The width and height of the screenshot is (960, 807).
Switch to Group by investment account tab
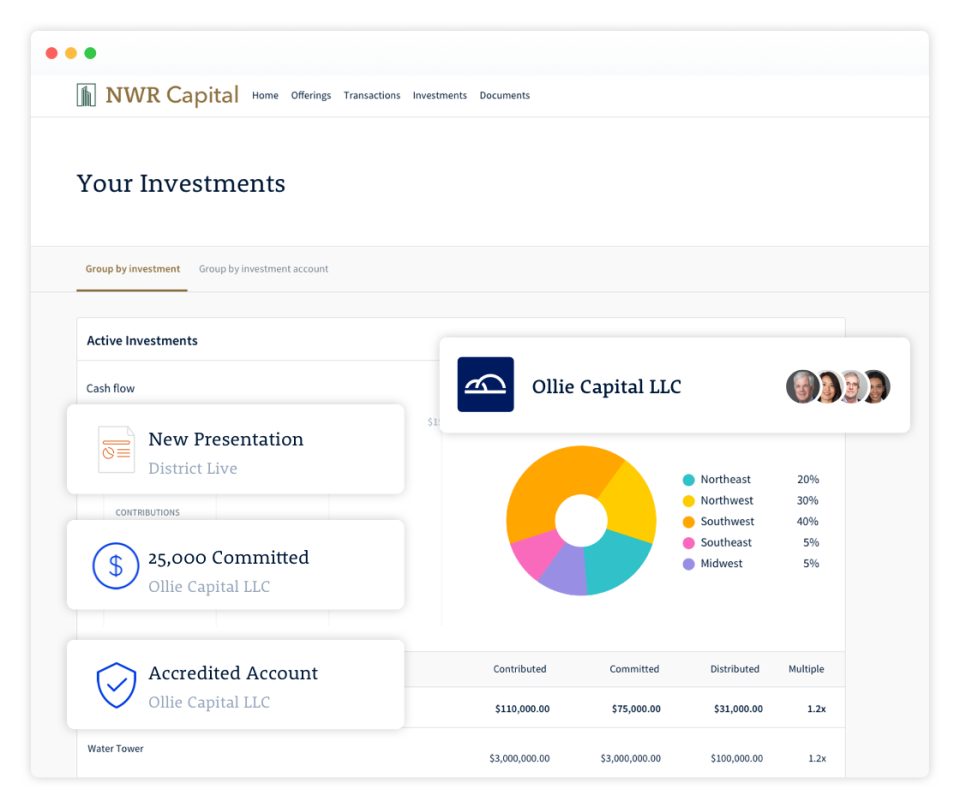pos(263,269)
